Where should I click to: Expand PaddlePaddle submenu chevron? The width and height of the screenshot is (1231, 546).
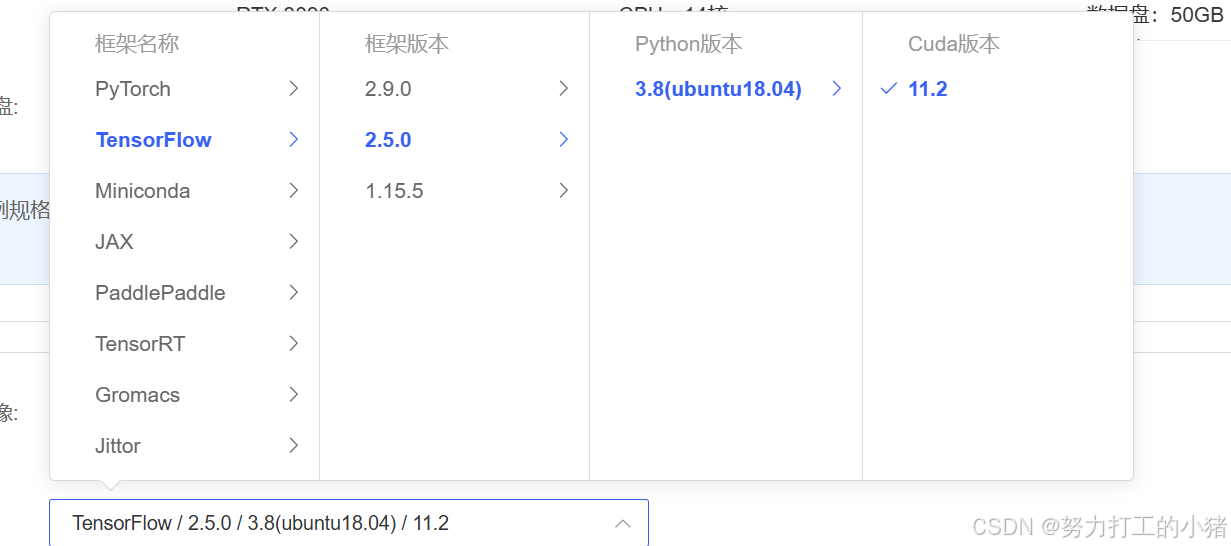click(294, 293)
